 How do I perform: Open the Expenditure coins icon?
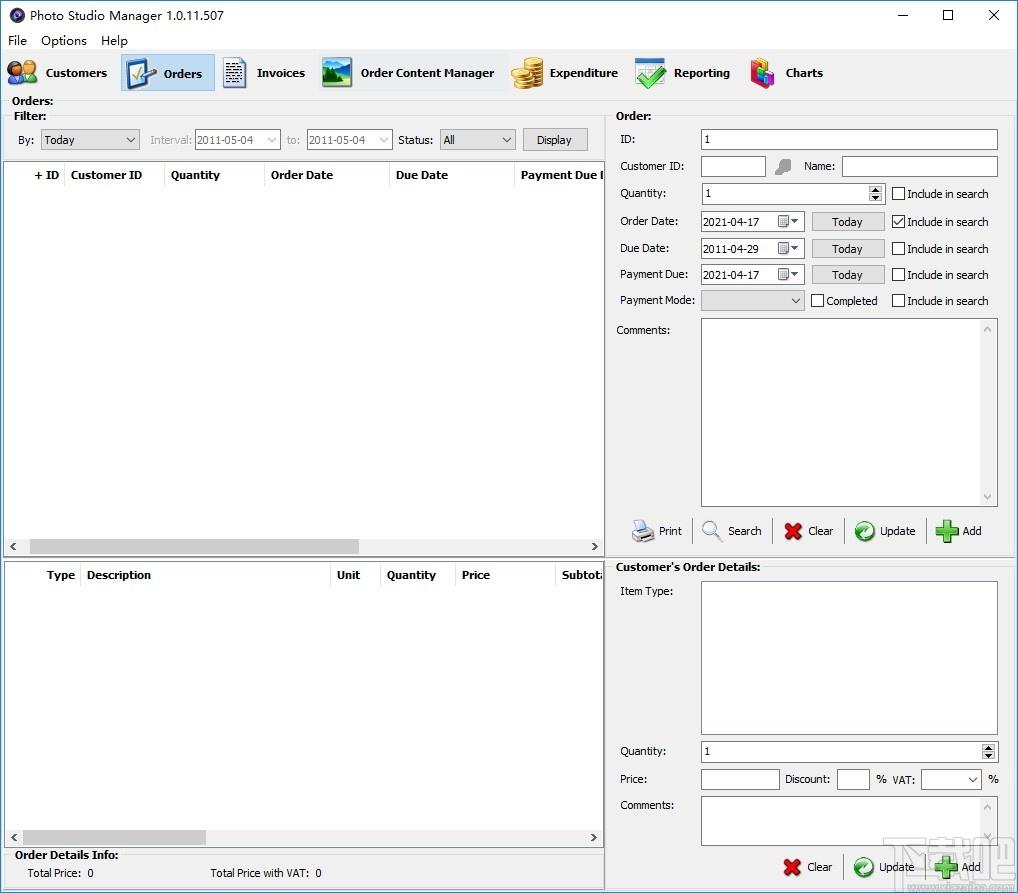tap(527, 73)
